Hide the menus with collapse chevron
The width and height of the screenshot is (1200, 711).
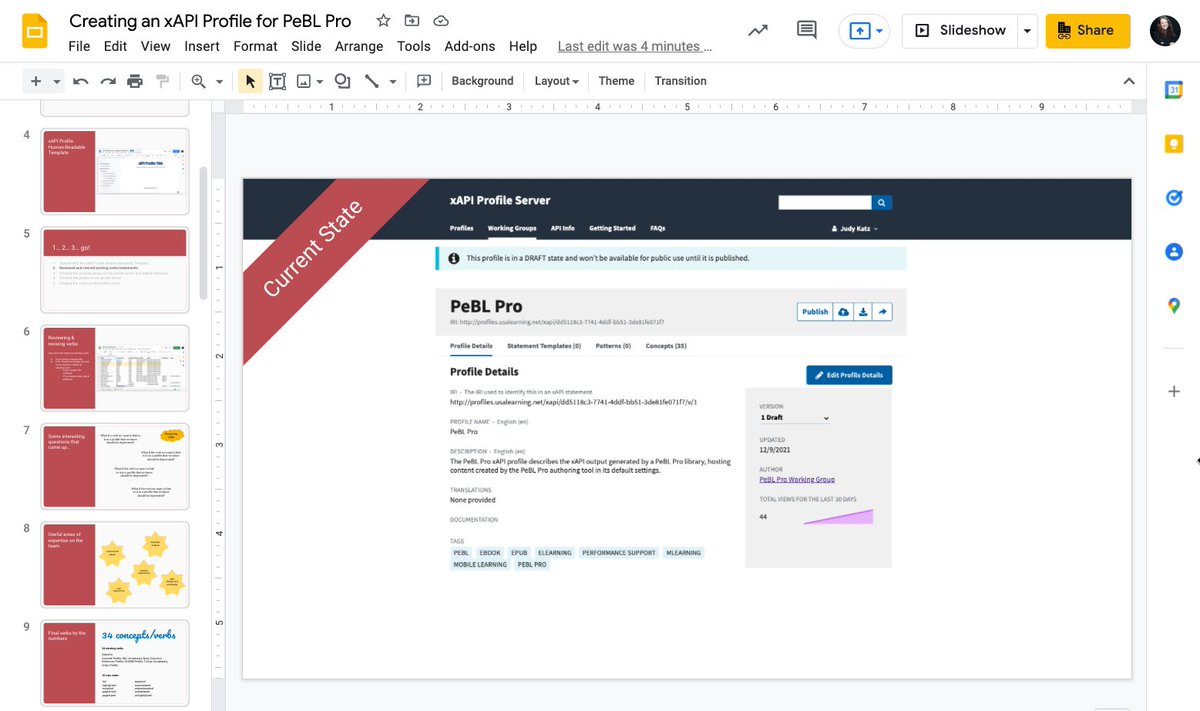pyautogui.click(x=1129, y=81)
